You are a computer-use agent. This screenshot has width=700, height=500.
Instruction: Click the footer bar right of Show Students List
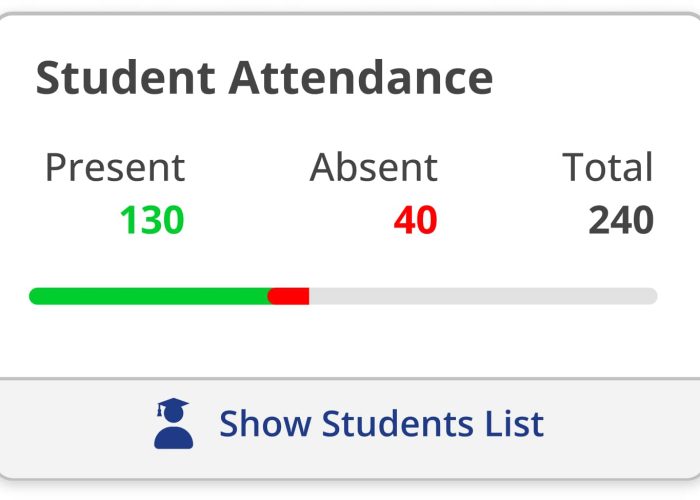(620, 423)
